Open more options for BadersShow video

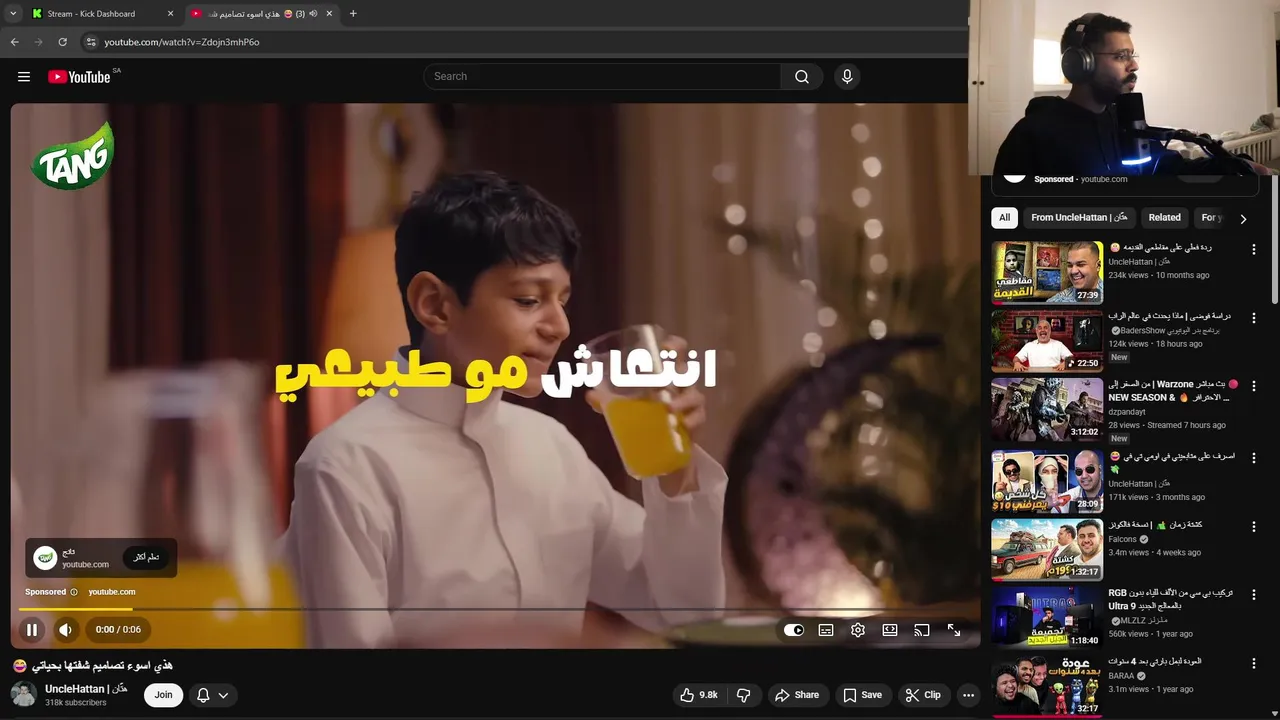click(x=1253, y=318)
